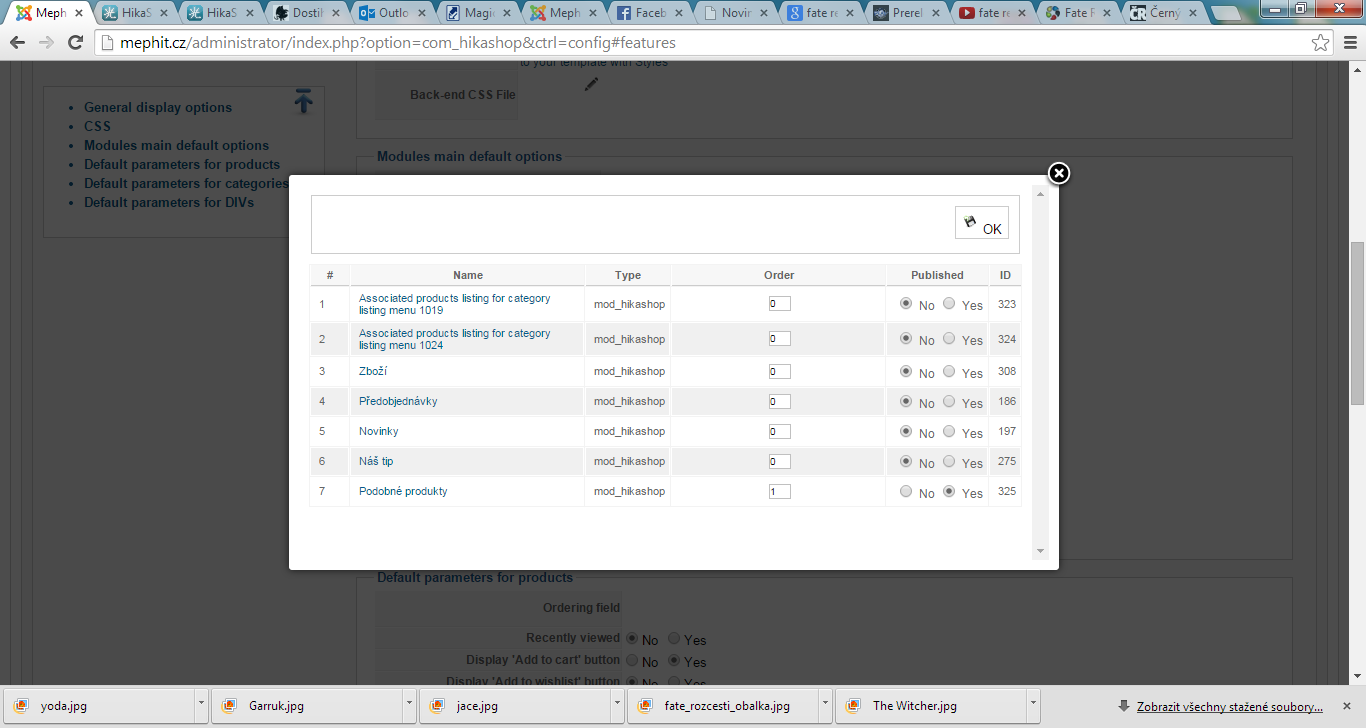This screenshot has height=728, width=1366.
Task: Open Associated products listing menu 1019 link
Action: (x=455, y=304)
